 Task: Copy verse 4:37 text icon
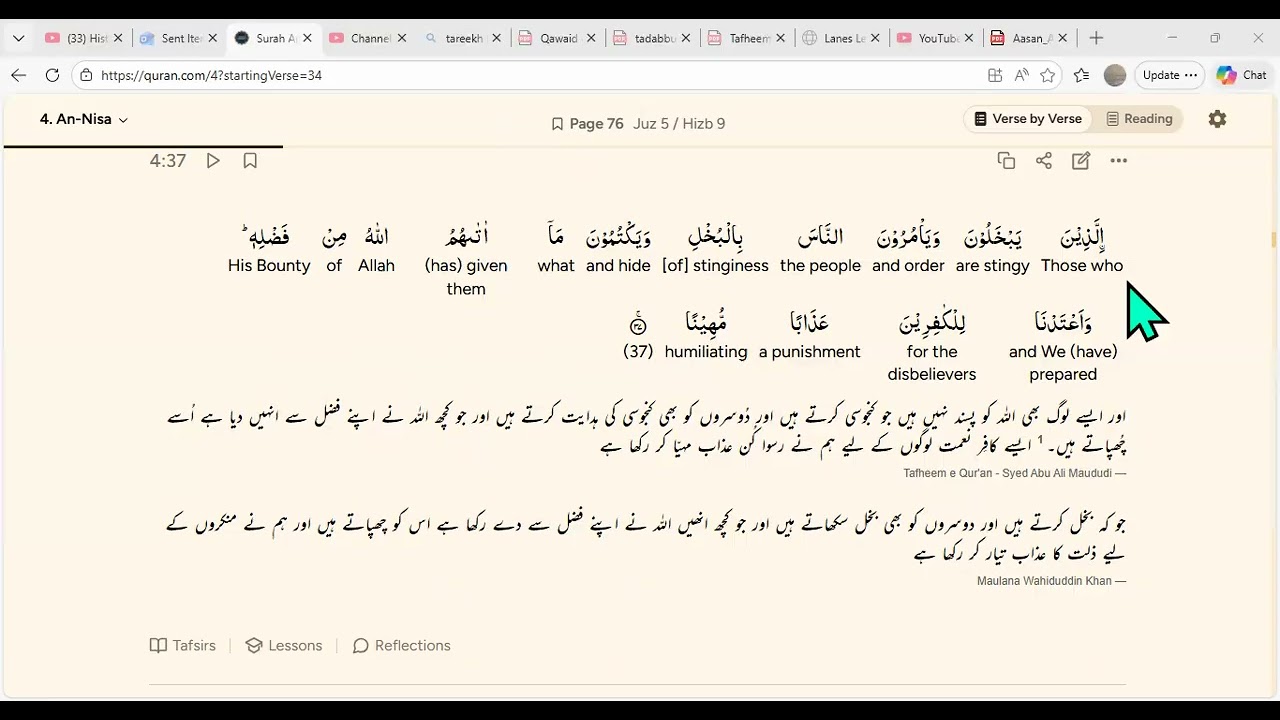1006,160
